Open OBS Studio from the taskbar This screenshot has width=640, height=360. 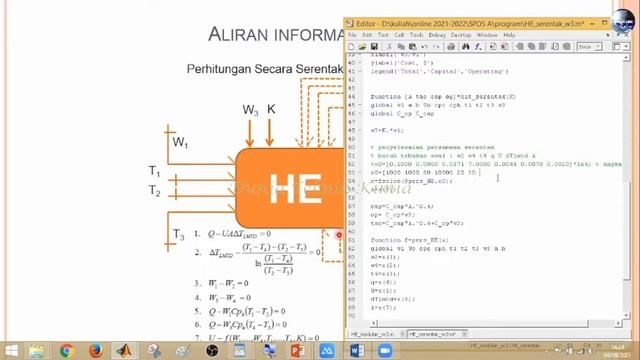212,351
